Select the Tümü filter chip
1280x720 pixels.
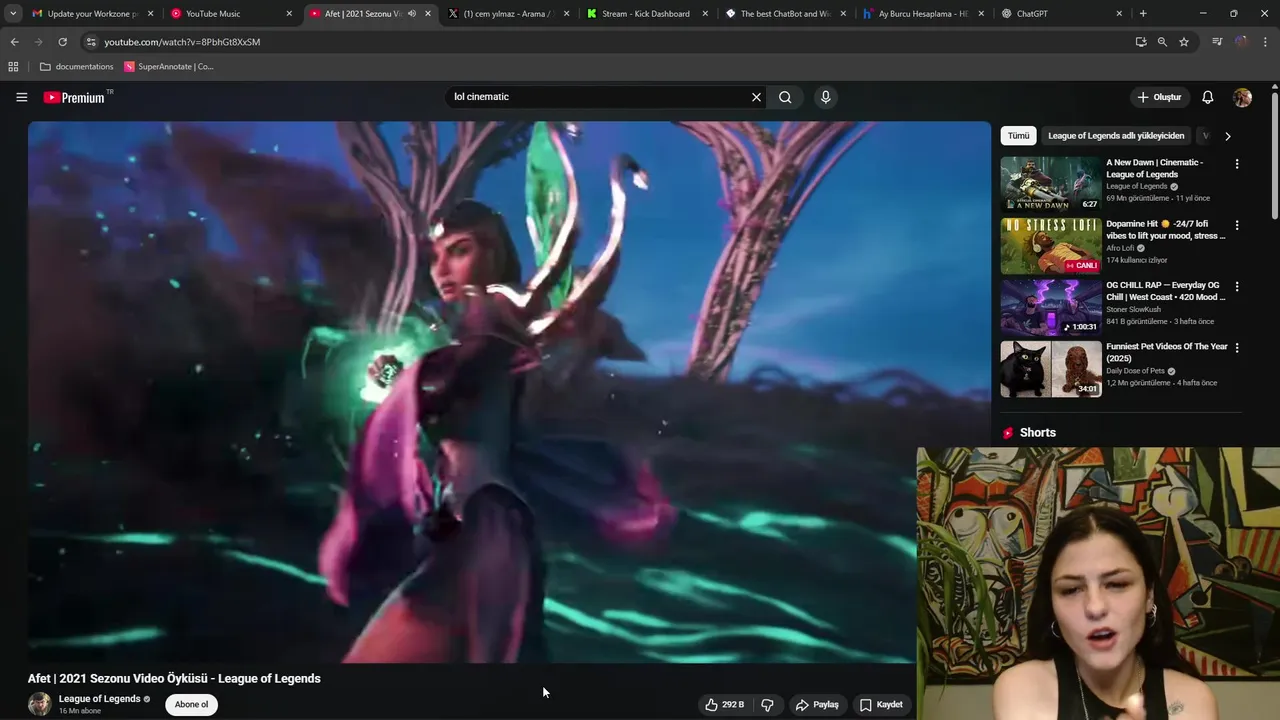coord(1018,136)
